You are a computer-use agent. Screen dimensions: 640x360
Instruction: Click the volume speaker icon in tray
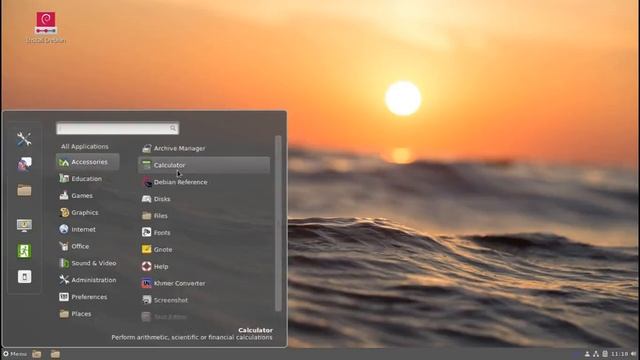pos(633,354)
